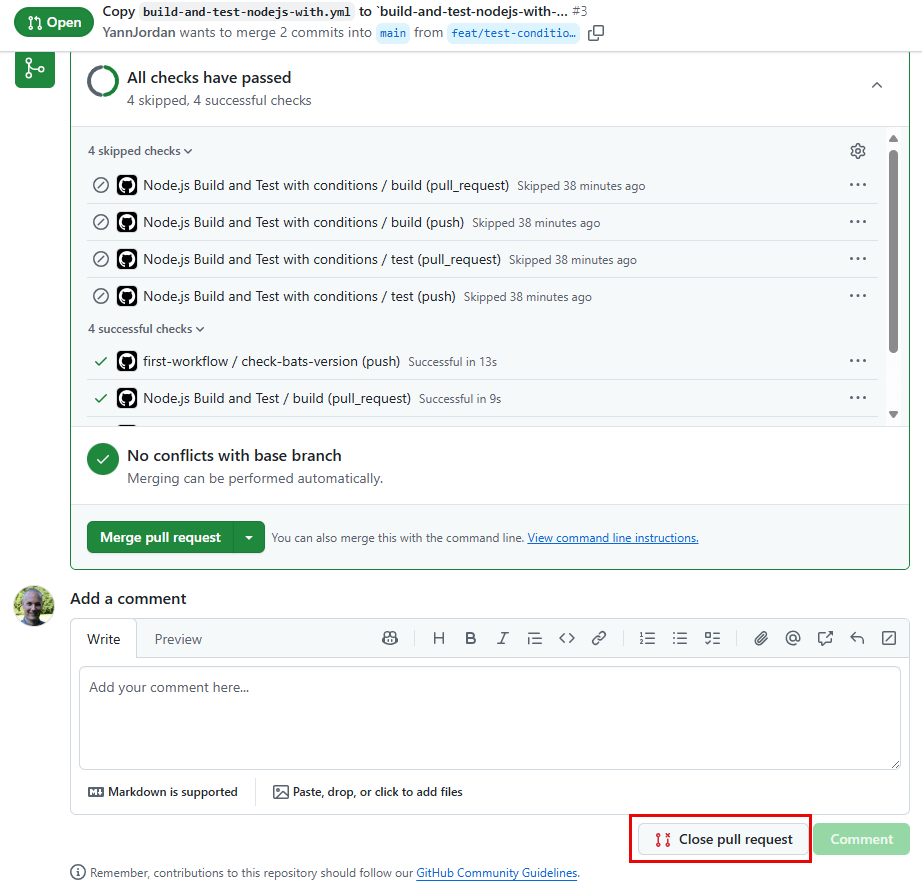Add a quote block to the comment
Image resolution: width=922 pixels, height=888 pixels.
534,638
